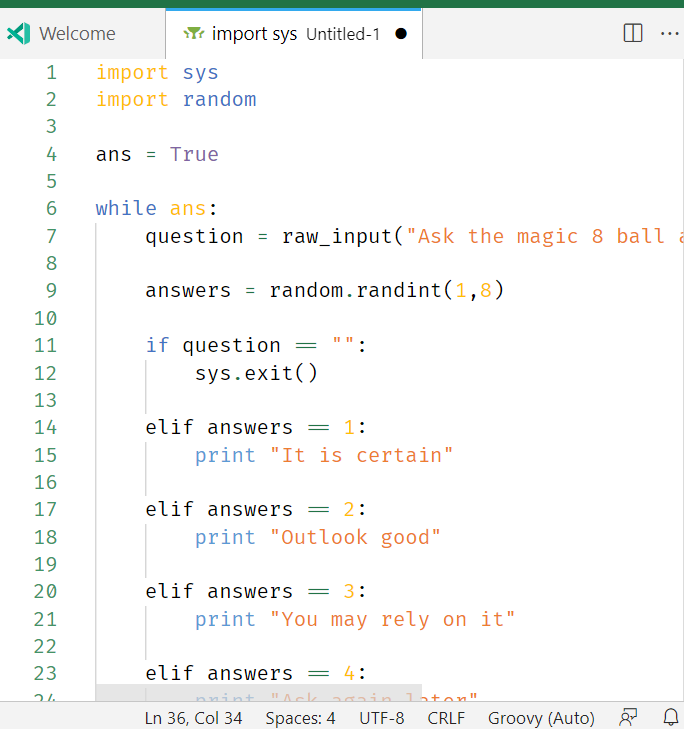
Task: Open the feedback icon in status bar
Action: pos(628,717)
